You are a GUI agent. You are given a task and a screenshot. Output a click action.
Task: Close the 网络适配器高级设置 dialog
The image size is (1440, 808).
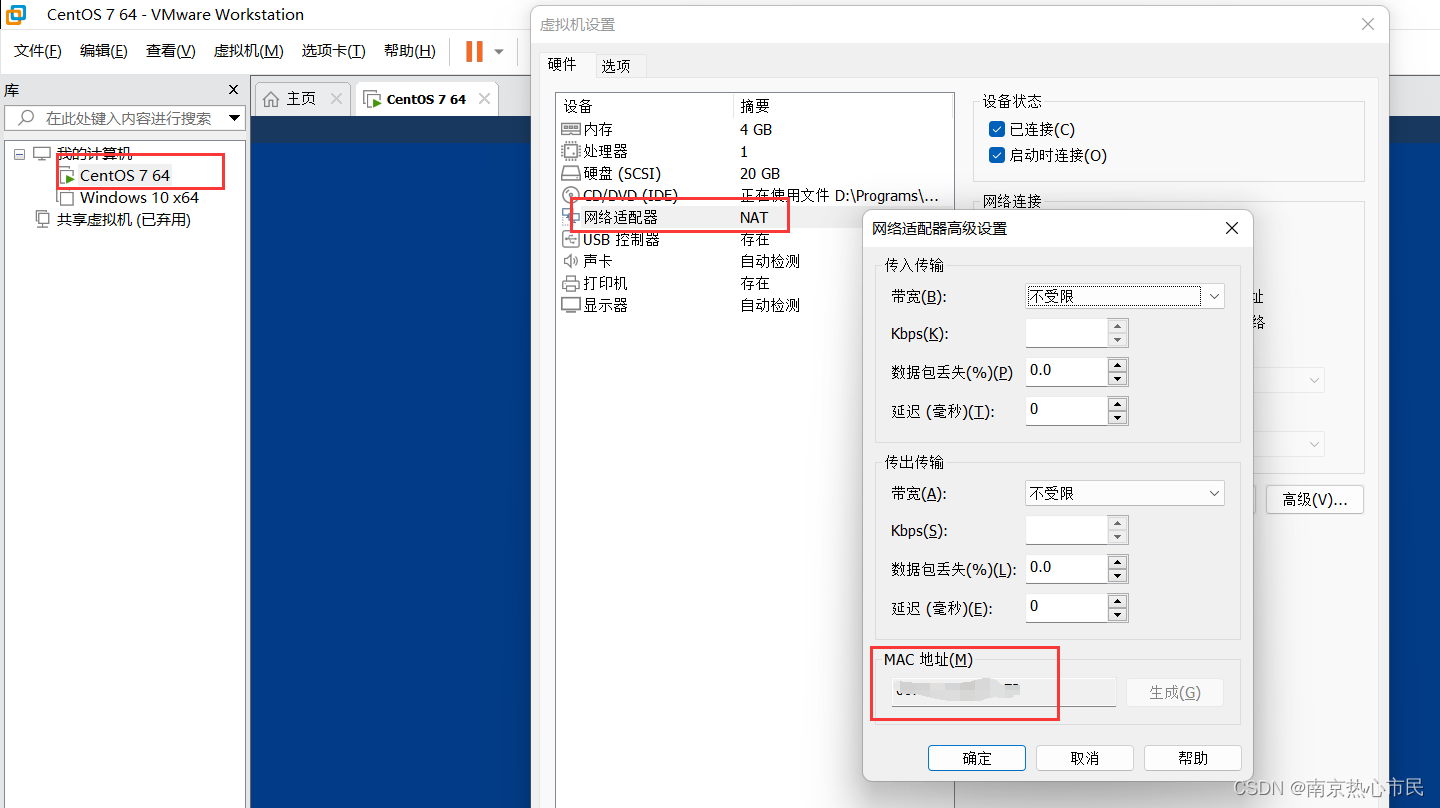coord(1232,228)
